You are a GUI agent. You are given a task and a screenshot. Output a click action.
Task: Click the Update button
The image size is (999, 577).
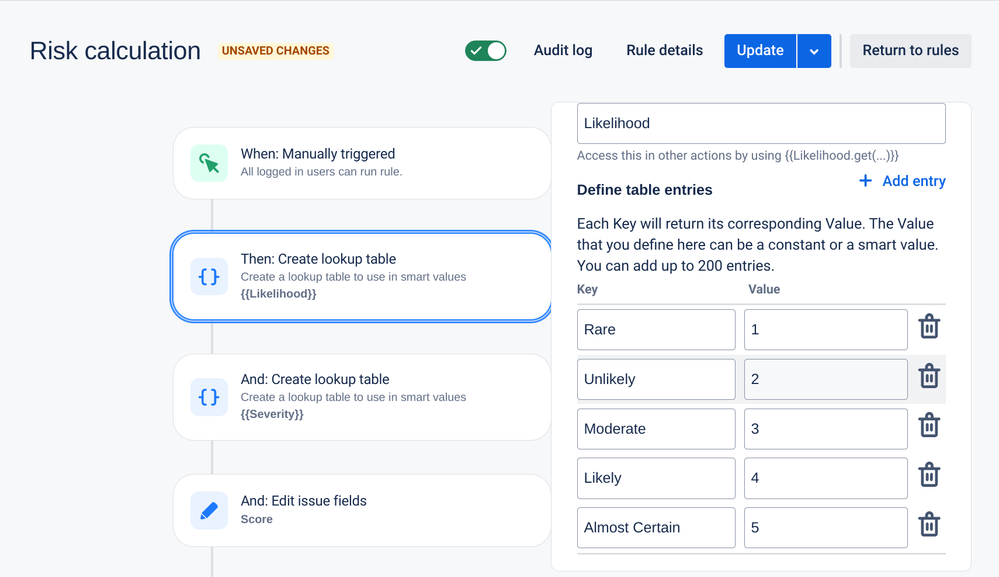pyautogui.click(x=760, y=51)
